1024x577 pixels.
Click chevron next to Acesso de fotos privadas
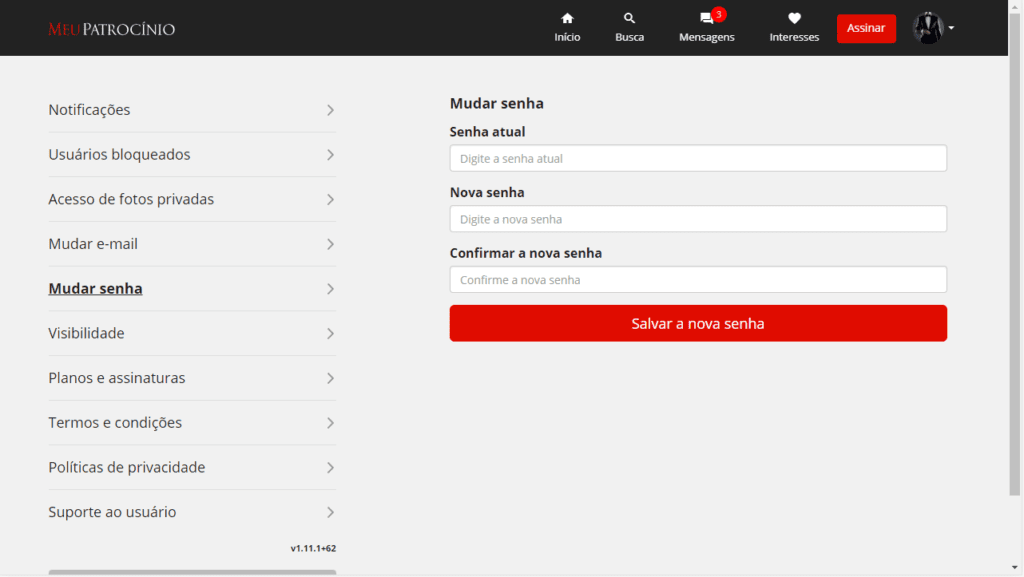pyautogui.click(x=330, y=200)
